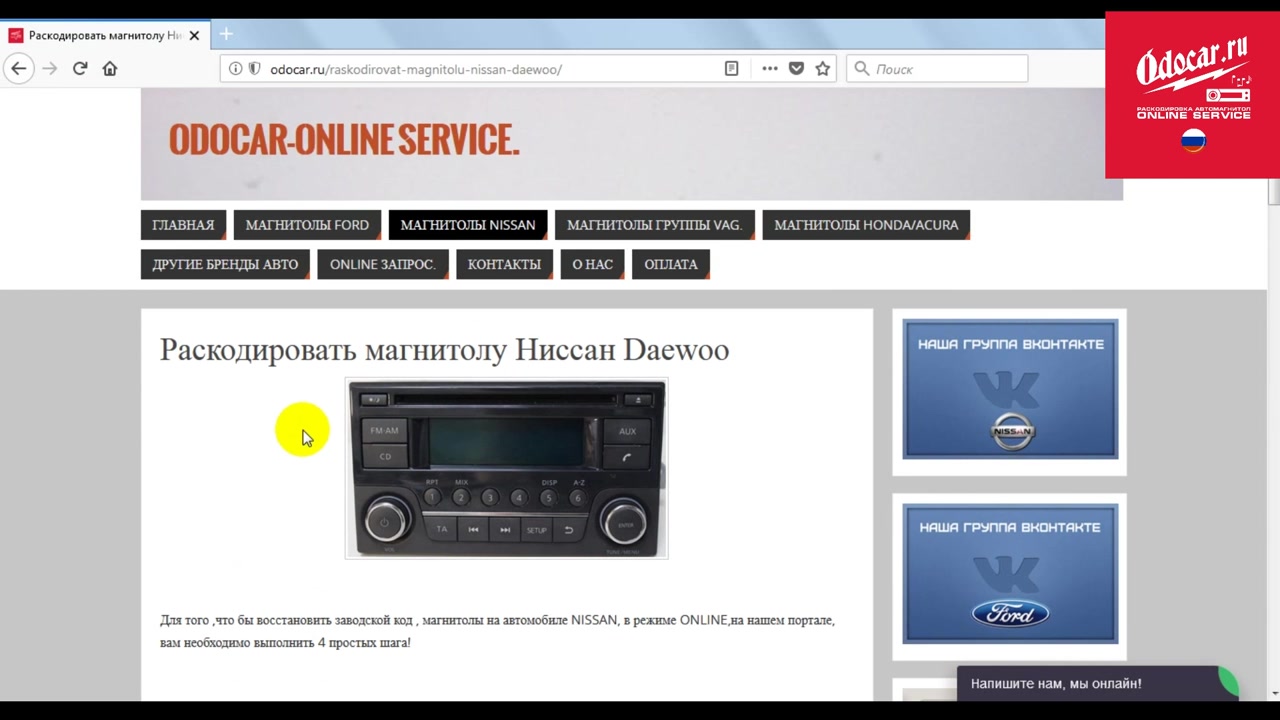Open page actions three-dots menu
Screen dimensions: 1280x720
pyautogui.click(x=770, y=69)
